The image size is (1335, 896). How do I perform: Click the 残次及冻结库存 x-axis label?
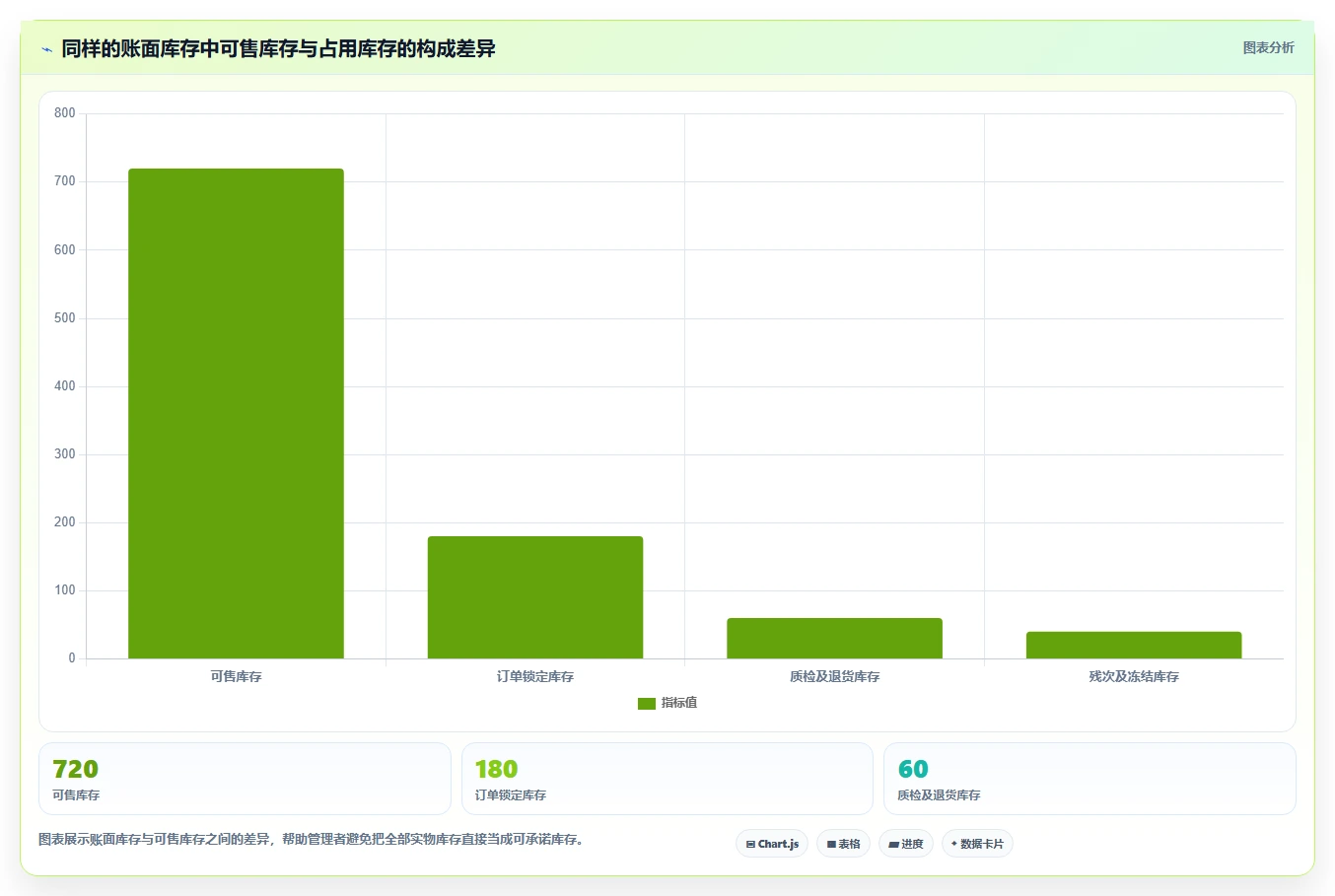pyautogui.click(x=1134, y=677)
